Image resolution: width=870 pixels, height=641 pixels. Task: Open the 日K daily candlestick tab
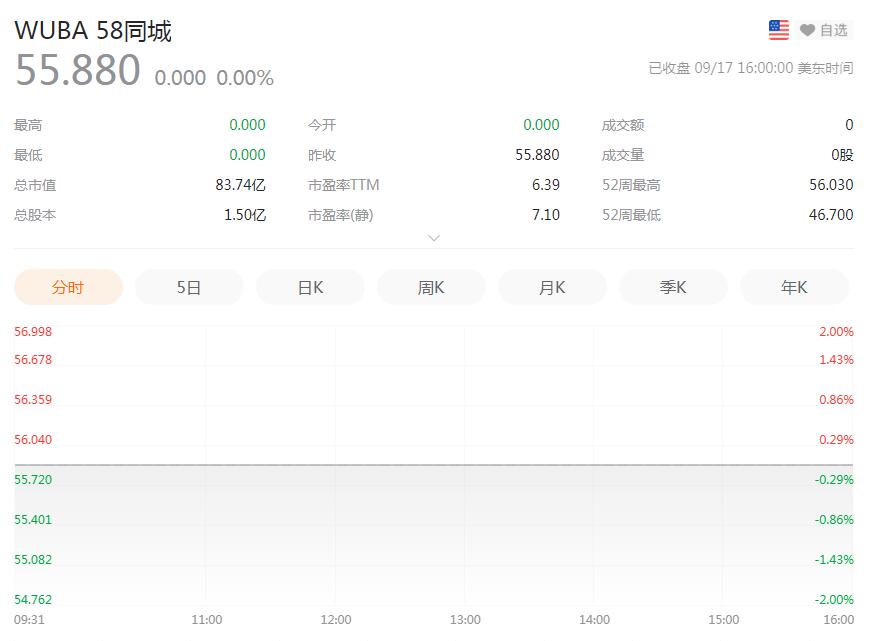pyautogui.click(x=310, y=287)
